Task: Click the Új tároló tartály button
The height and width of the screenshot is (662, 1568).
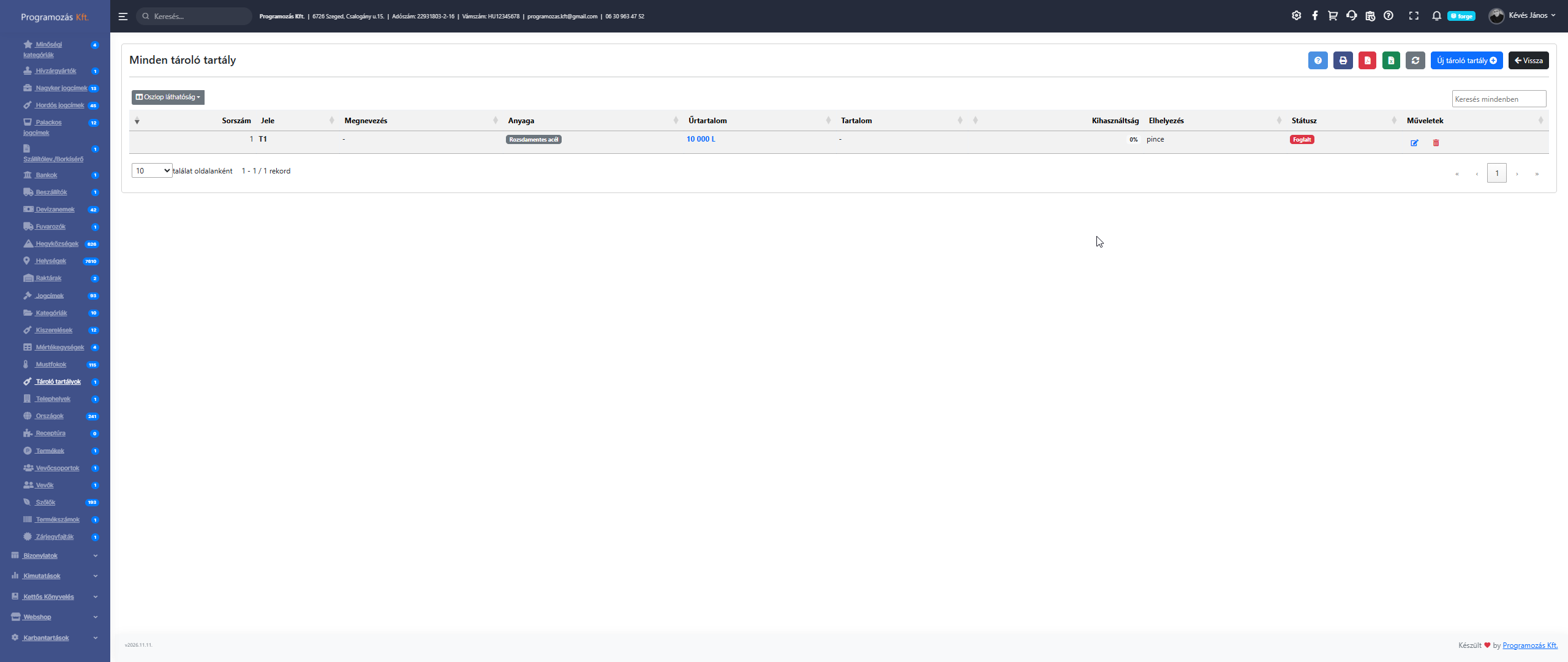Action: (x=1466, y=61)
